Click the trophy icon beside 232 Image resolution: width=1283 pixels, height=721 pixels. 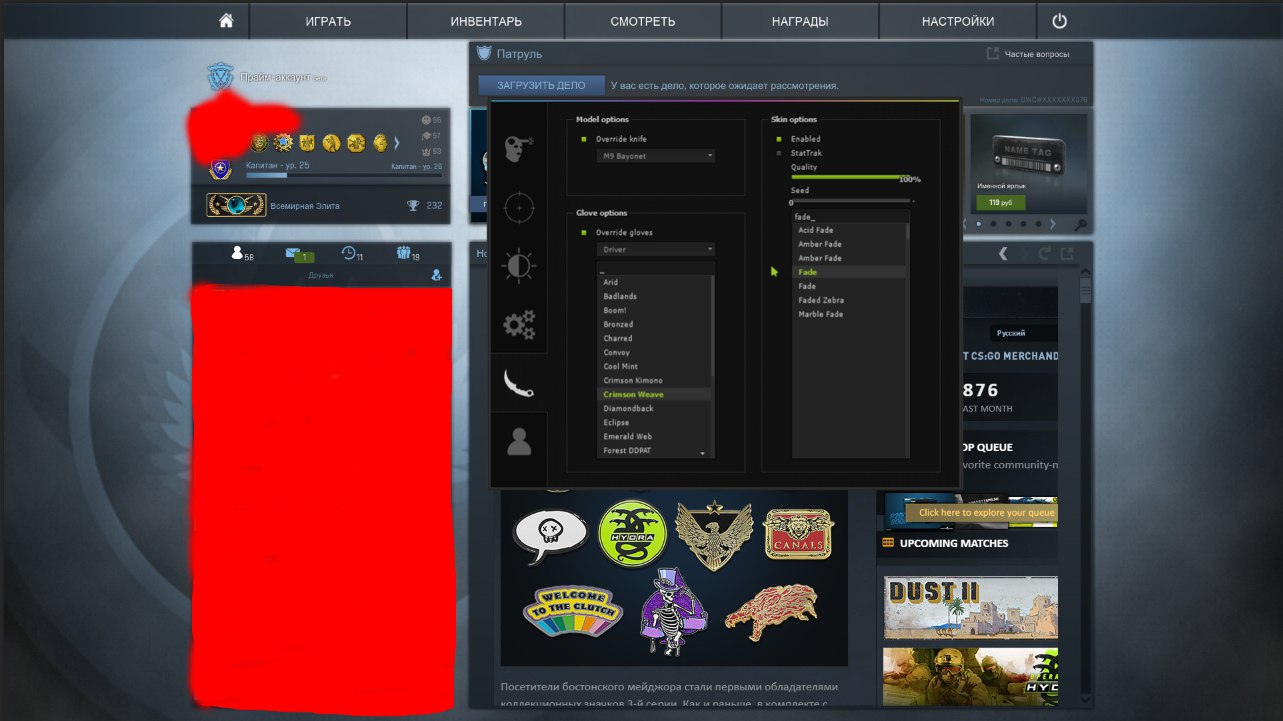click(x=413, y=206)
